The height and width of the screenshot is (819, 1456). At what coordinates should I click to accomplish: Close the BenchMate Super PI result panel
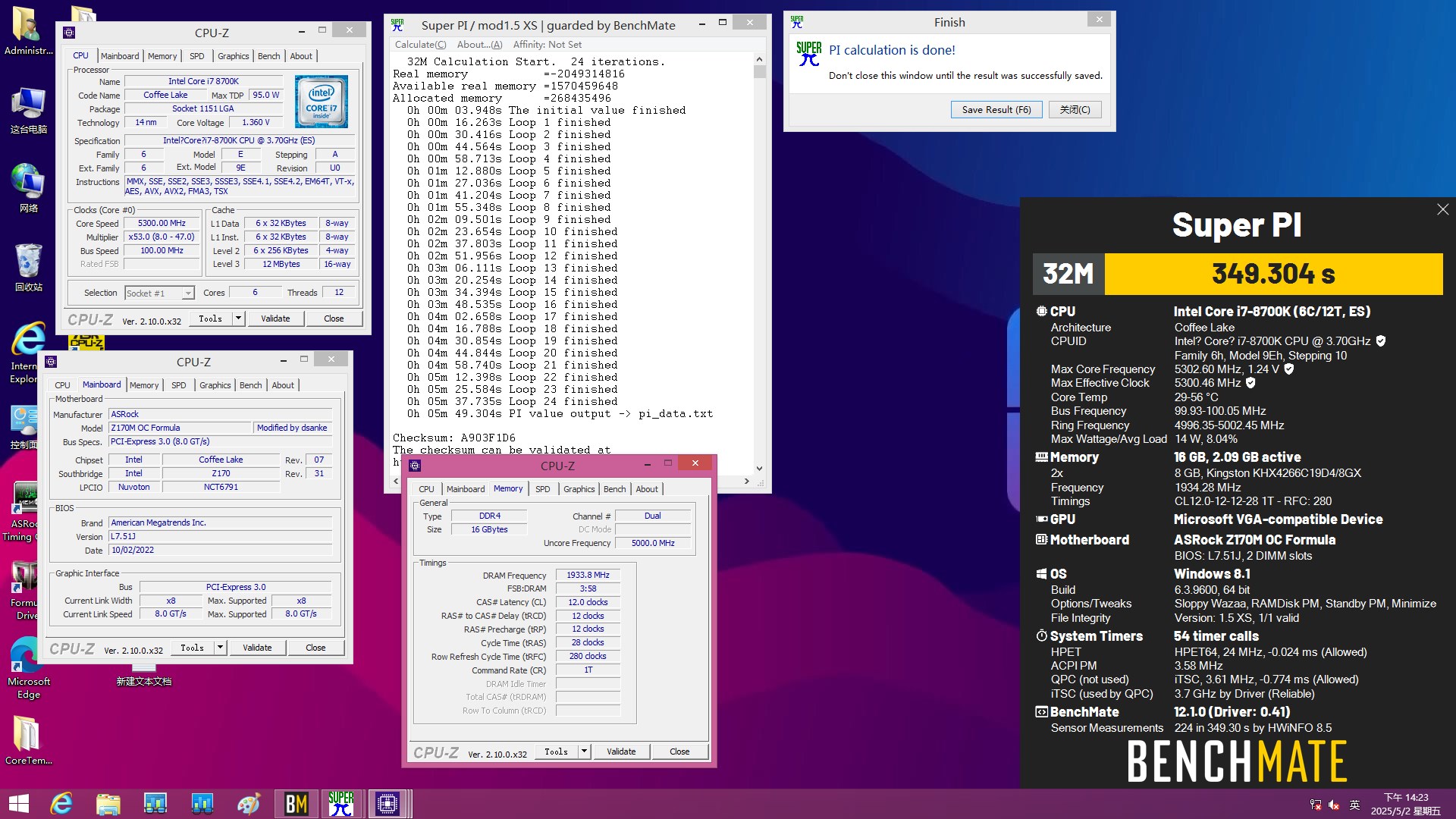1442,209
